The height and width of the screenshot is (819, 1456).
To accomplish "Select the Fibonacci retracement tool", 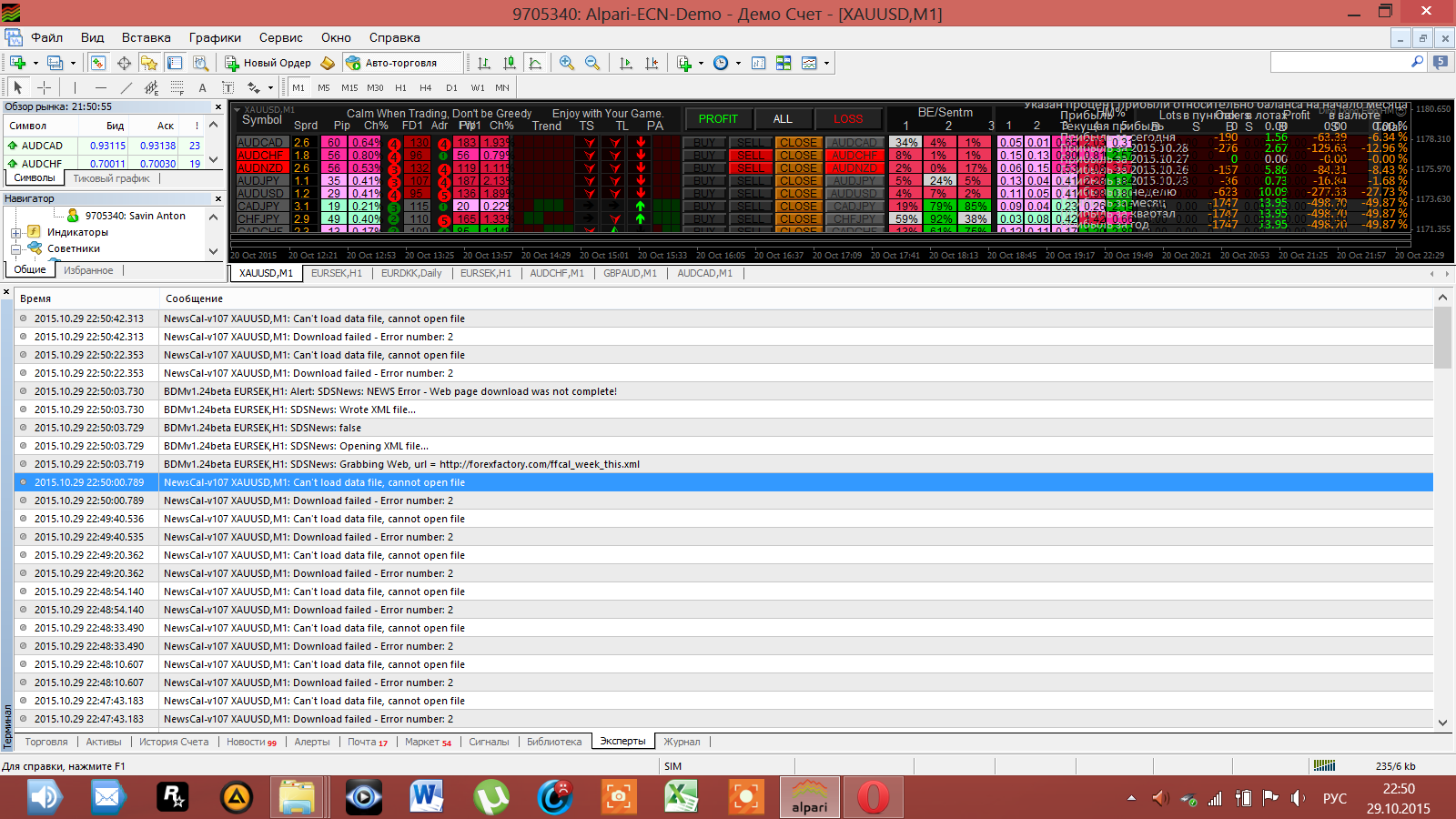I will click(x=177, y=87).
